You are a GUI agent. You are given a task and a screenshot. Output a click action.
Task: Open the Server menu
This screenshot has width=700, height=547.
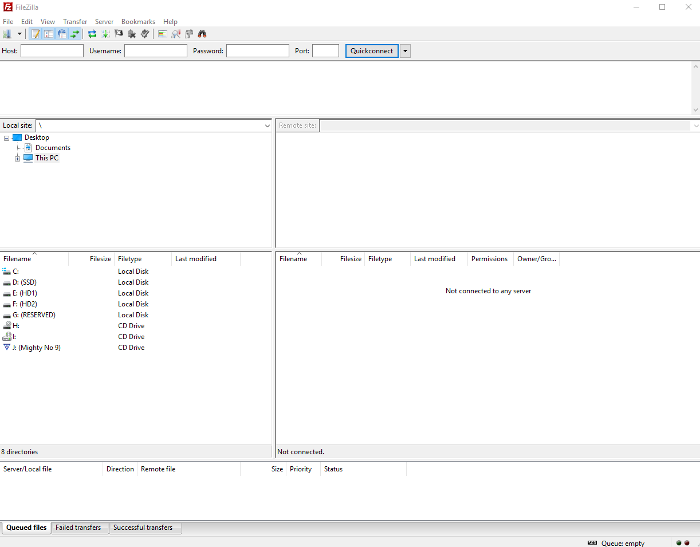104,21
